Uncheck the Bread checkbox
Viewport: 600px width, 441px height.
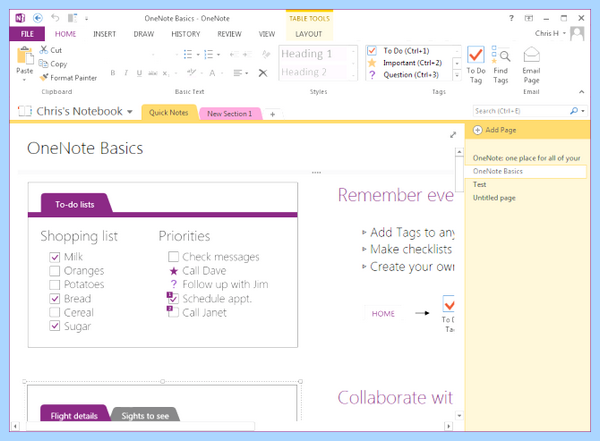(55, 299)
